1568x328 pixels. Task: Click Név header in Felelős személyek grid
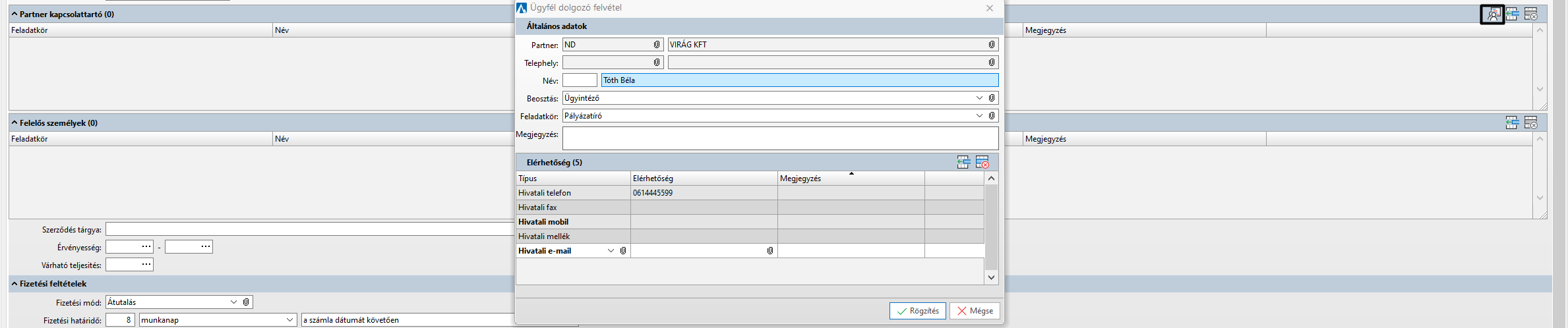[394, 139]
